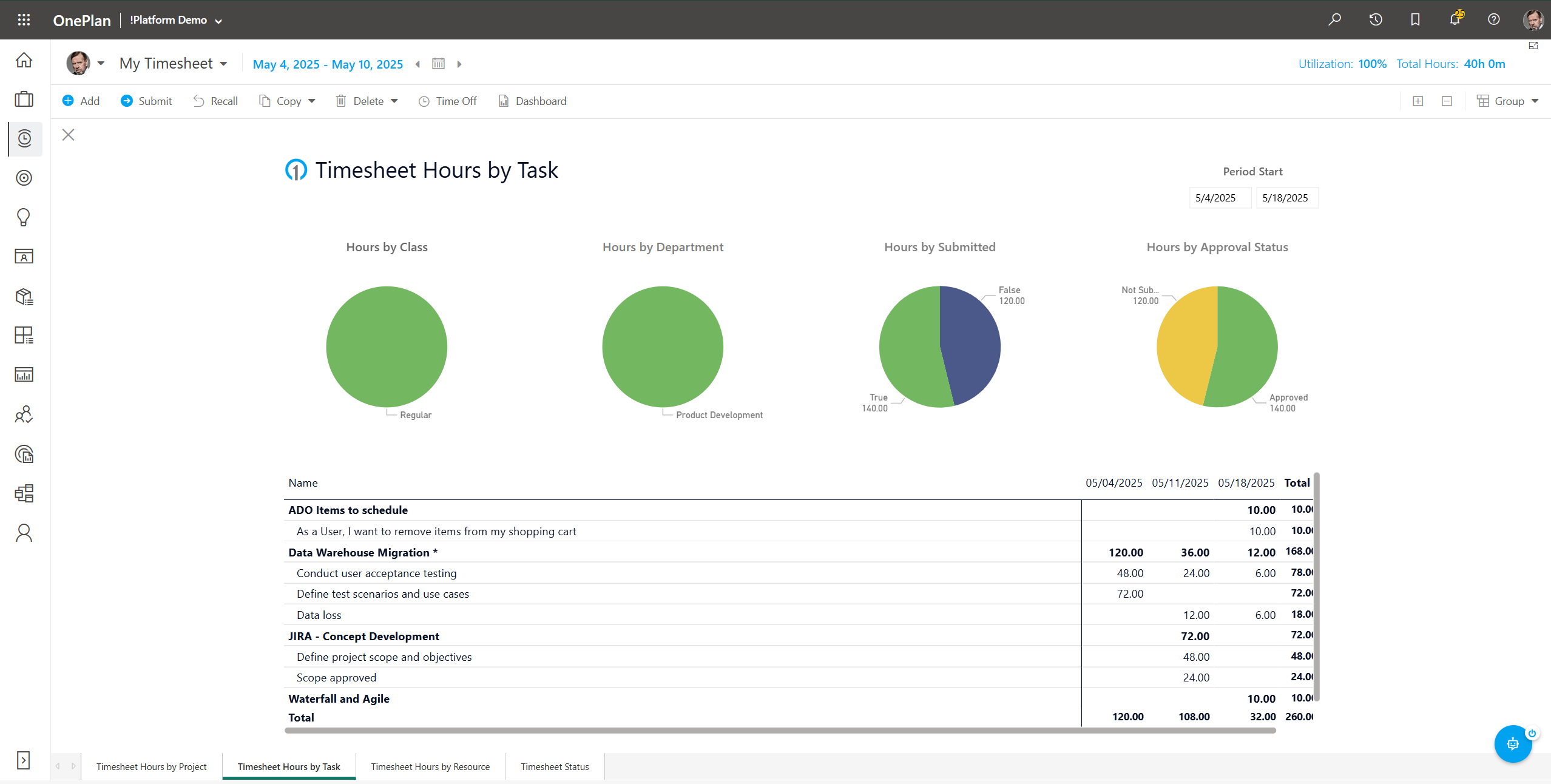This screenshot has width=1551, height=784.
Task: Open the Group dropdown on the right
Action: (1535, 101)
